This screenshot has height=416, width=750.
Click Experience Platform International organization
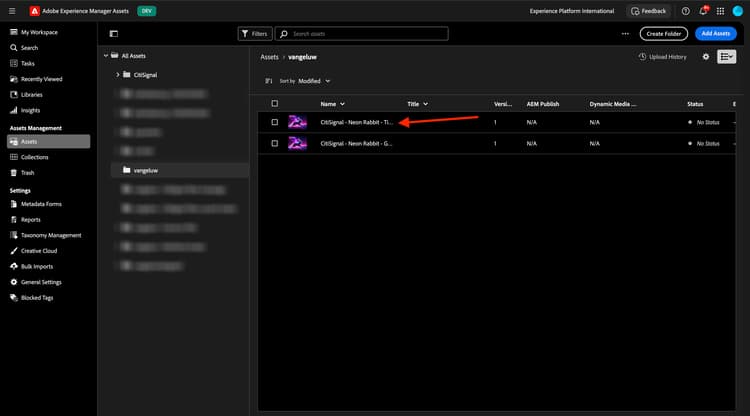coord(572,11)
